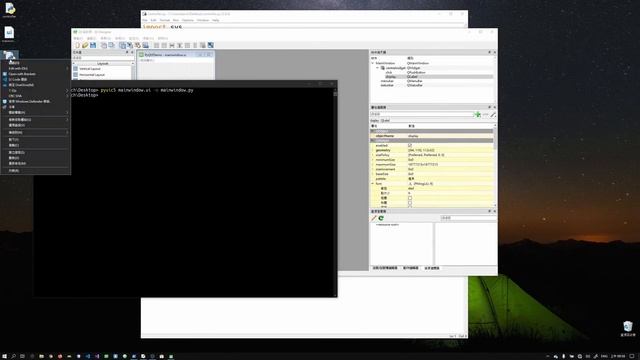Expand the maximumSize property row
The image size is (640, 360).
373,164
